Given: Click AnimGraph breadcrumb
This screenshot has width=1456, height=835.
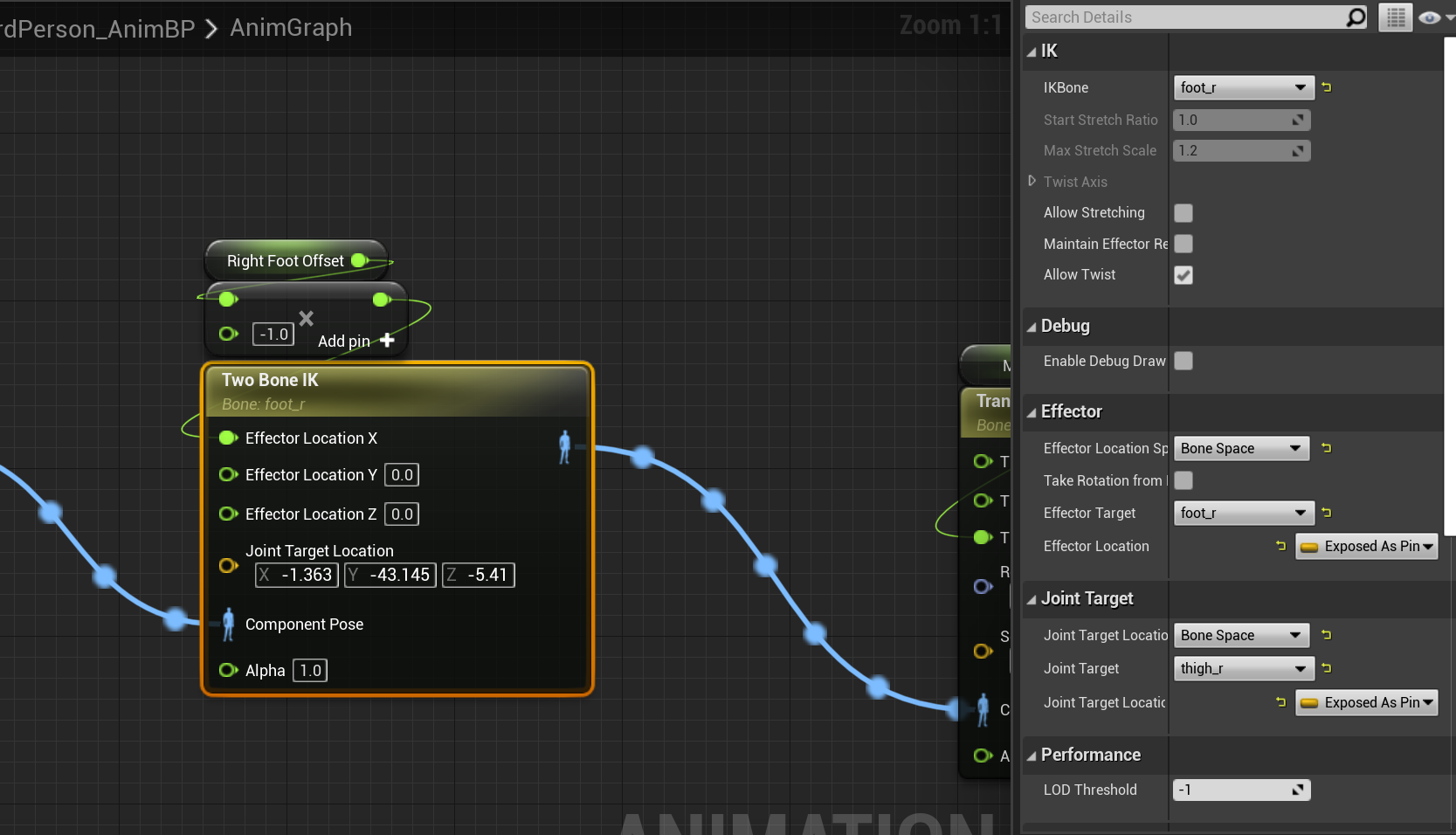Looking at the screenshot, I should click(x=291, y=28).
